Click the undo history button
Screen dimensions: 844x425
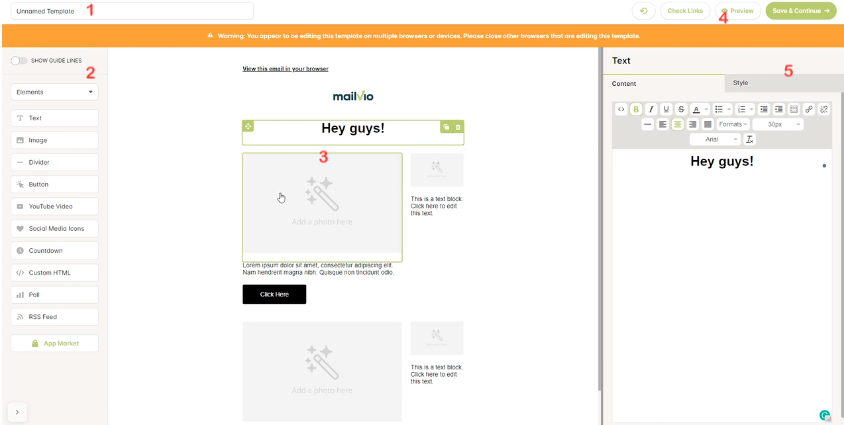pyautogui.click(x=643, y=11)
